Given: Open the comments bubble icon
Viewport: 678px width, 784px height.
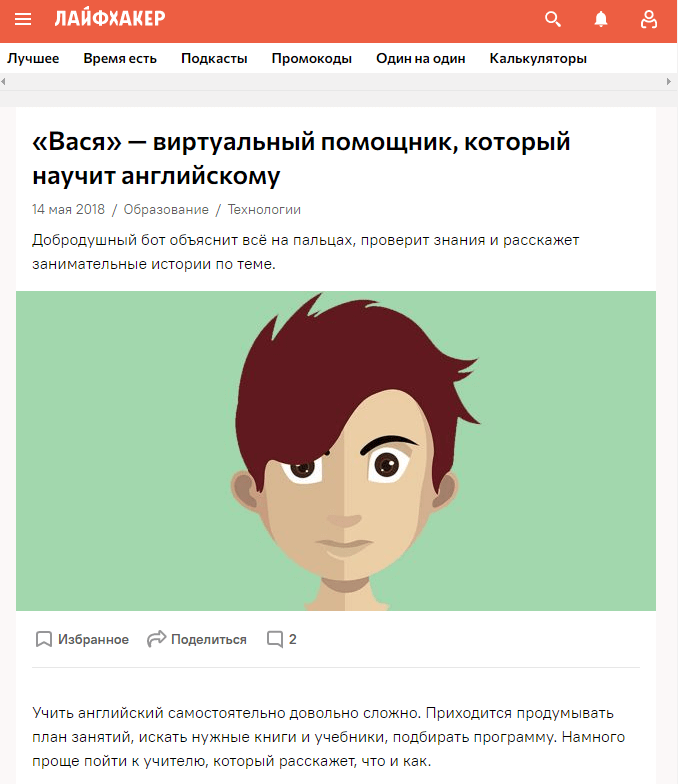Looking at the screenshot, I should click(274, 639).
